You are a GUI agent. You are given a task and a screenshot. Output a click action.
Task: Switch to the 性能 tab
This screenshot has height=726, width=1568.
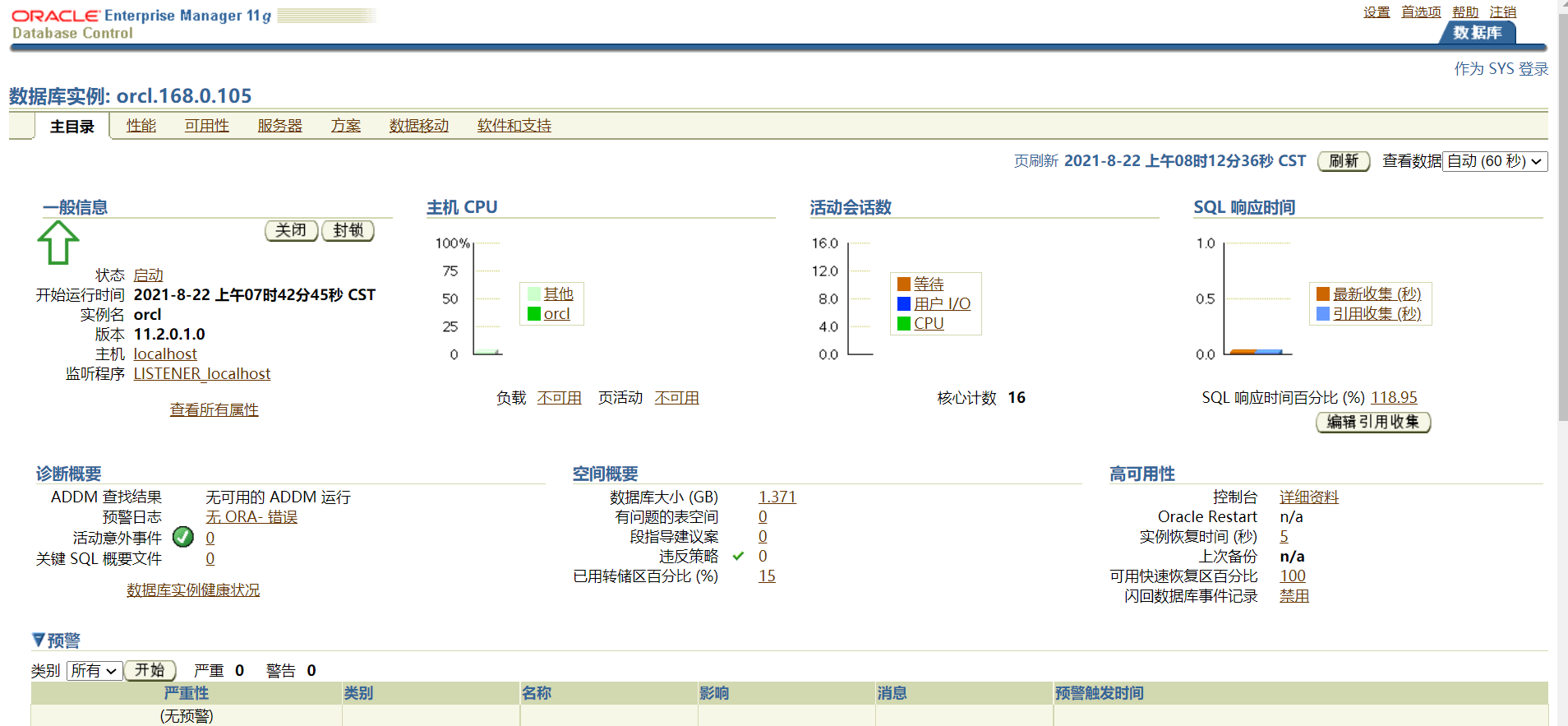[x=141, y=126]
